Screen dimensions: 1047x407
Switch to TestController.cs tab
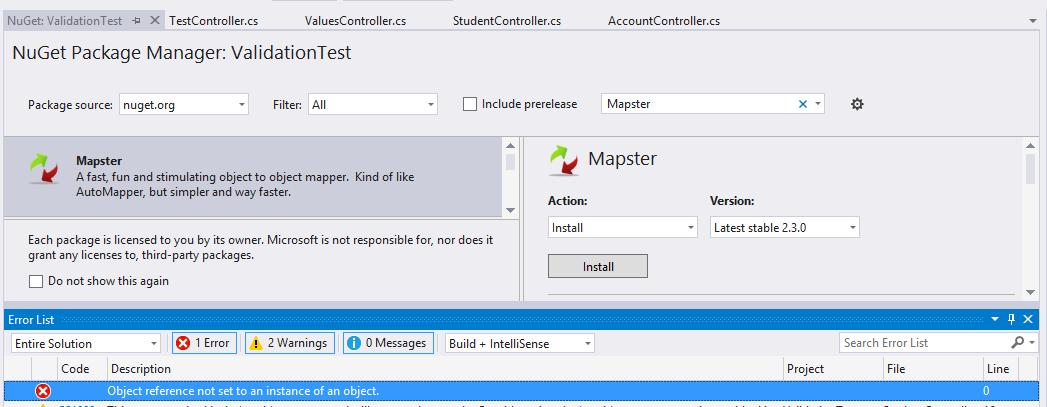(x=214, y=21)
